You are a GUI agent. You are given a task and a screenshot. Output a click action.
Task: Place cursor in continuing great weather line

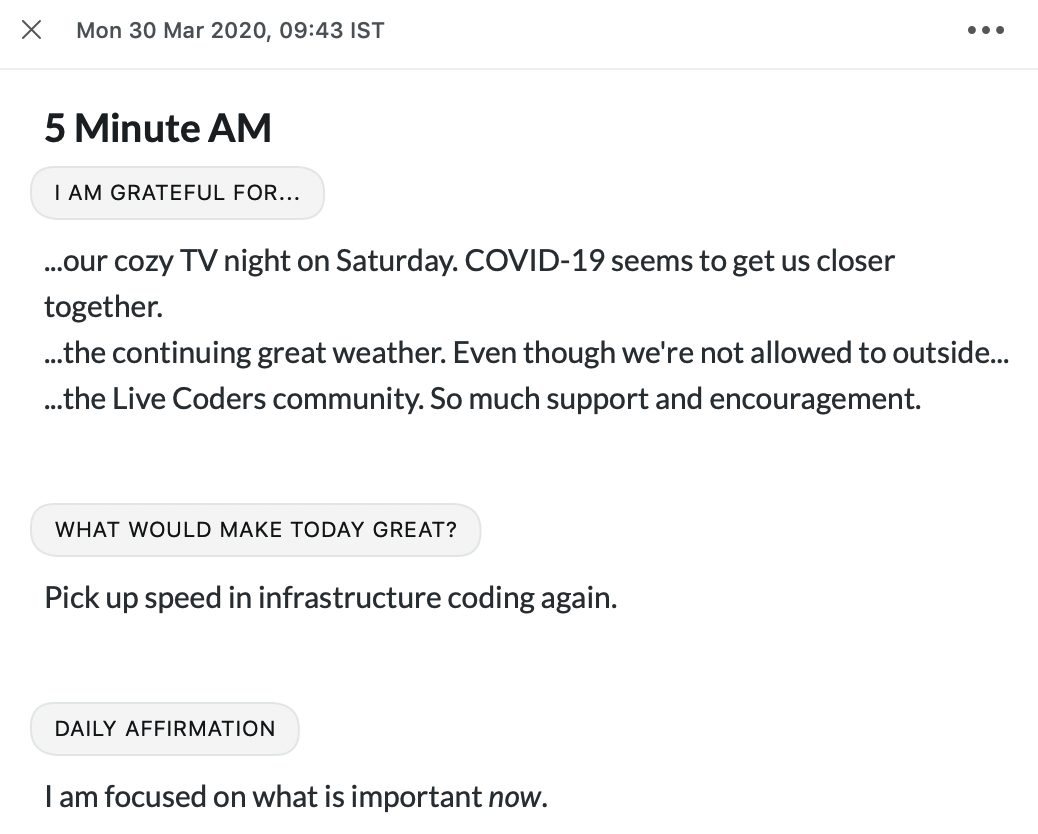tap(526, 353)
